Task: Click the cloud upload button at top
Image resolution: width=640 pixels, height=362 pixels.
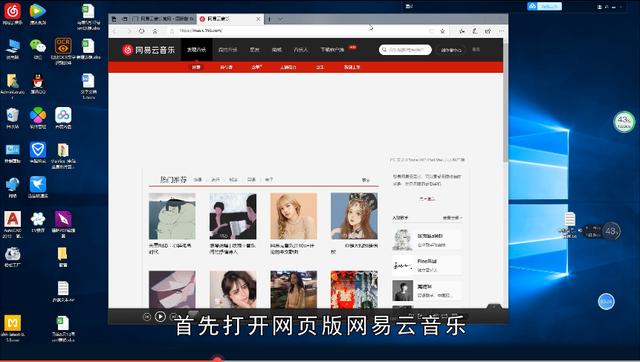Action: [x=544, y=6]
